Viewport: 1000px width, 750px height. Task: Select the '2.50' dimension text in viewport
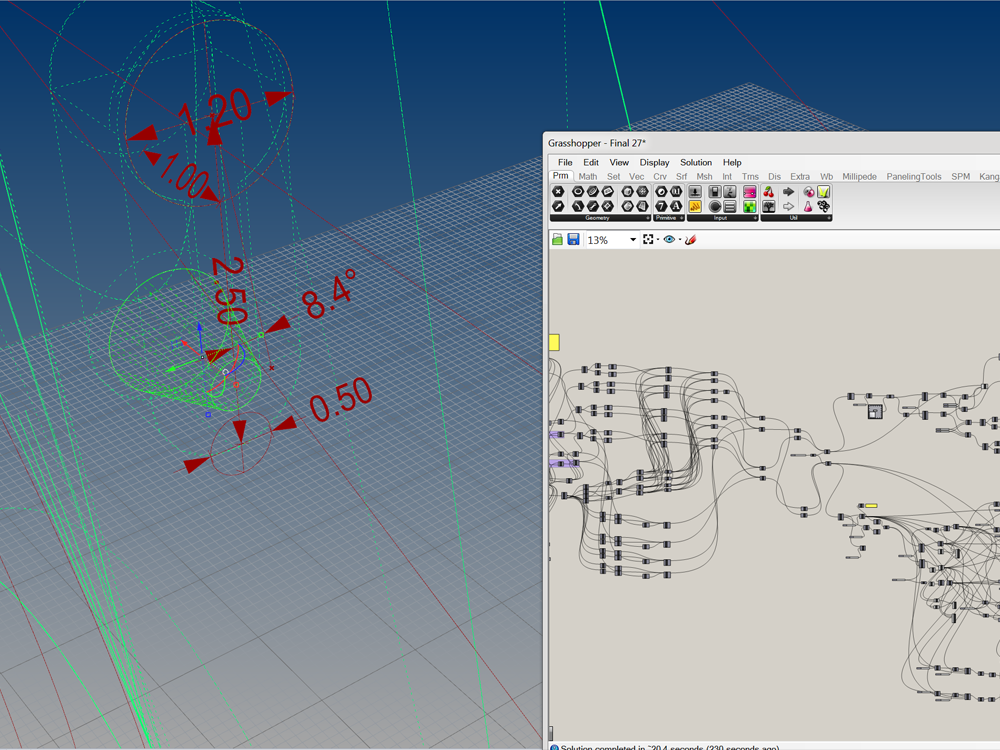[229, 291]
